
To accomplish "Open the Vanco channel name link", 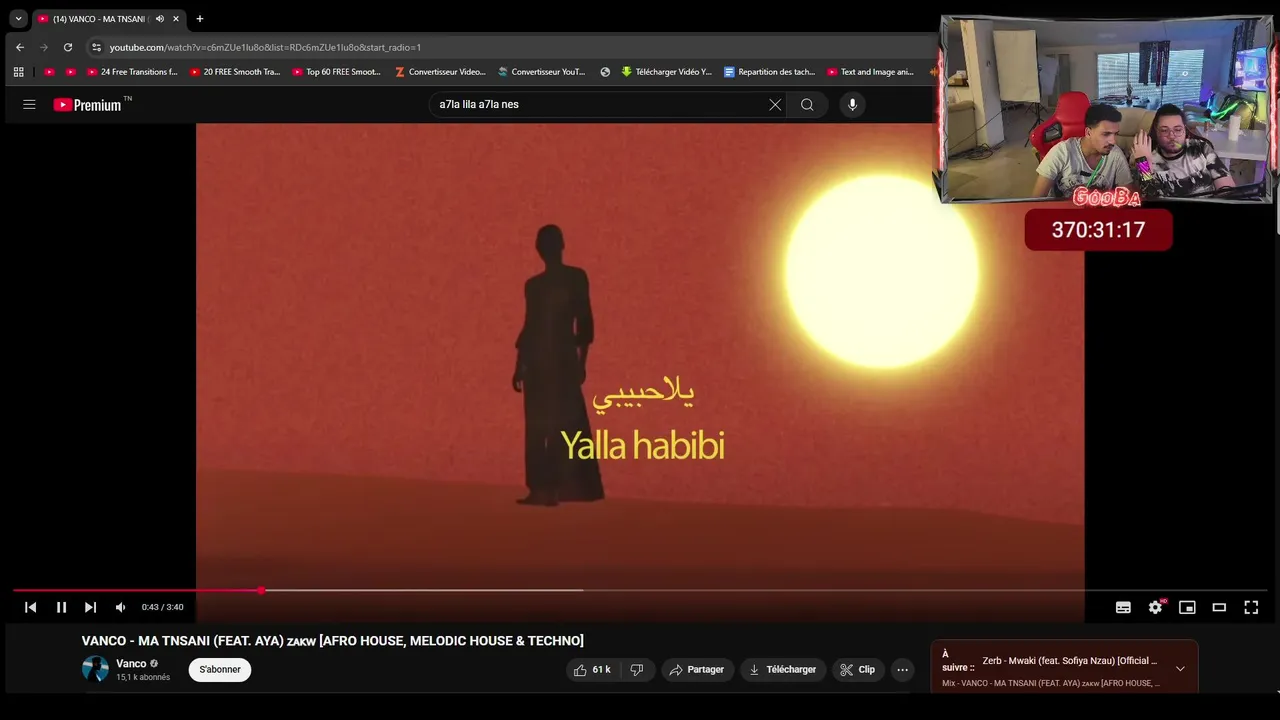I will click(131, 664).
